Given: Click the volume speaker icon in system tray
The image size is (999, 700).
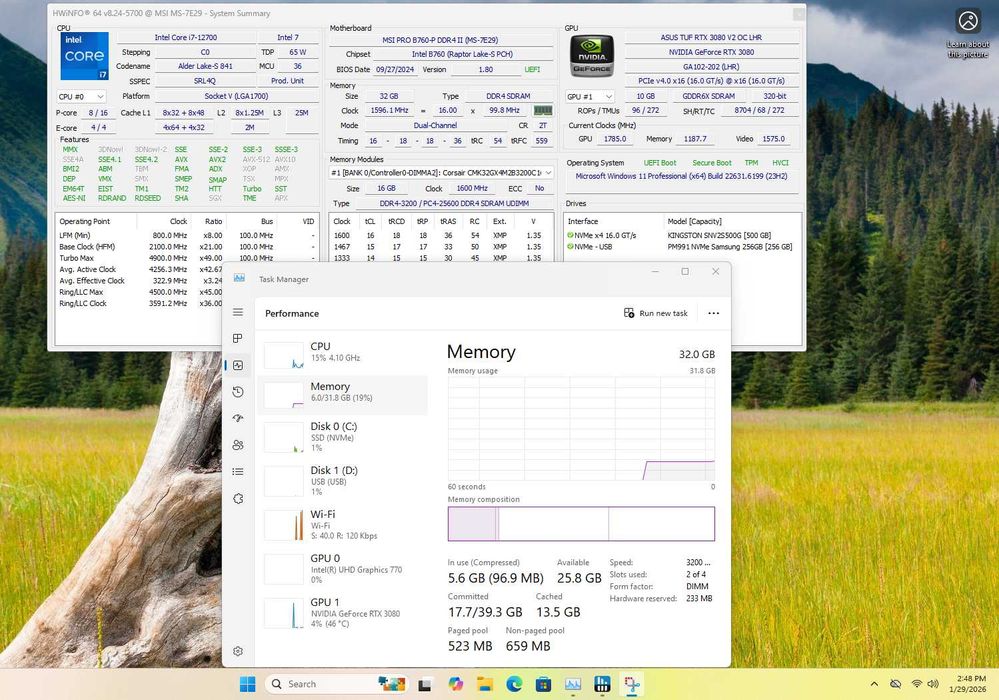Looking at the screenshot, I should tap(933, 684).
